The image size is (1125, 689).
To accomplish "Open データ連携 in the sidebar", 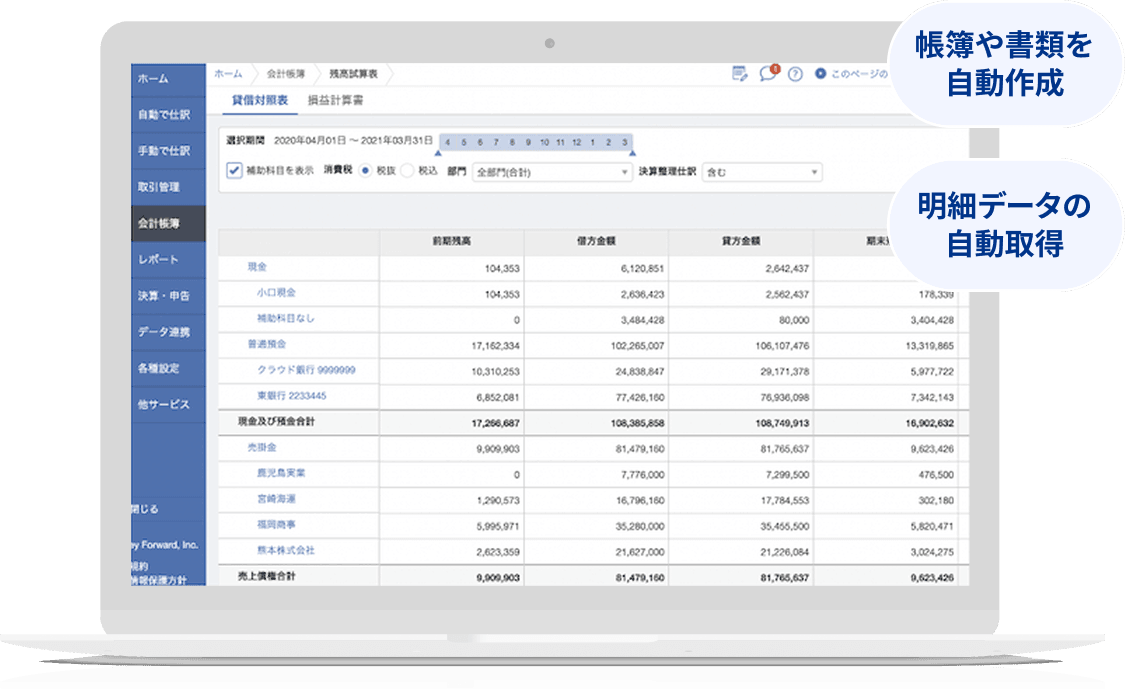I will click(168, 332).
